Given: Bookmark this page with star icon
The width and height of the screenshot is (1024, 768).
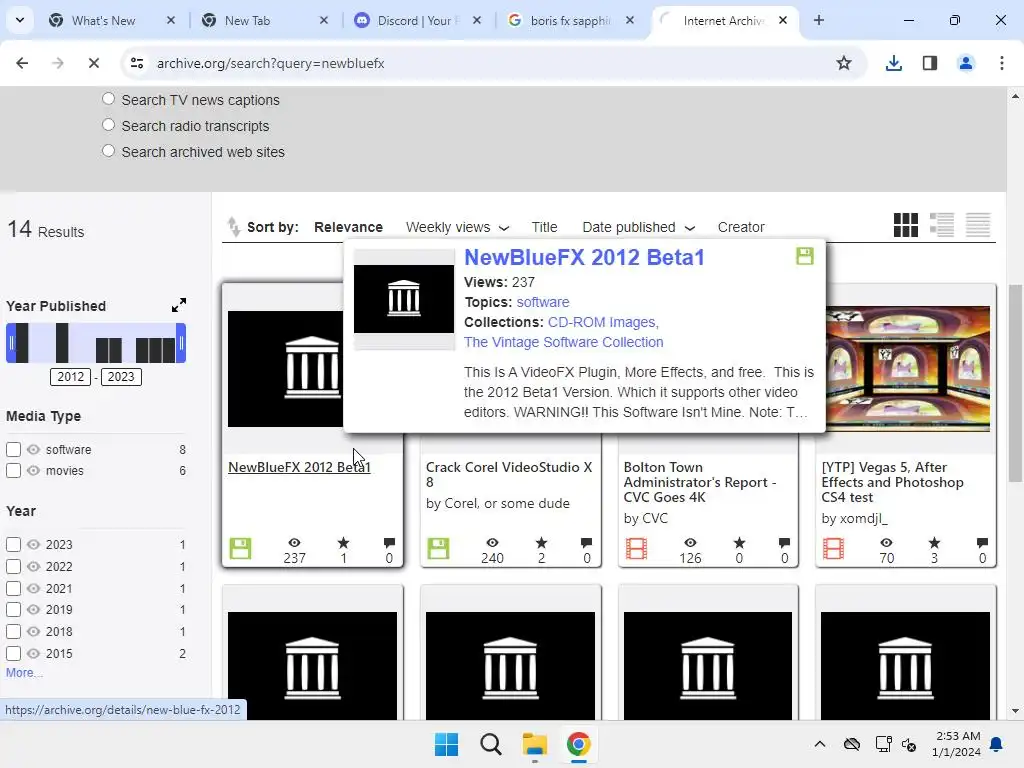Looking at the screenshot, I should [844, 63].
